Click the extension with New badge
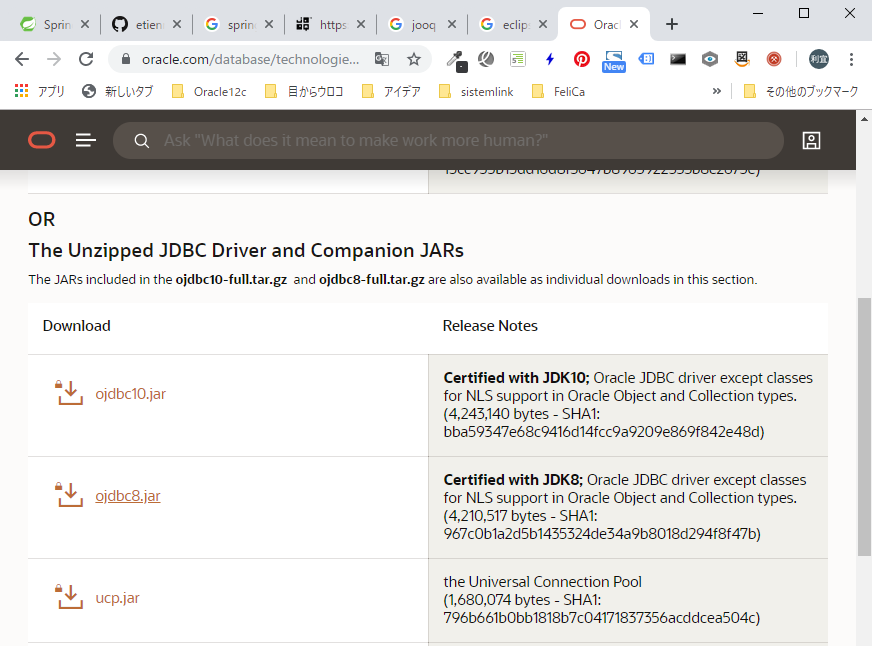The height and width of the screenshot is (646, 872). point(613,61)
